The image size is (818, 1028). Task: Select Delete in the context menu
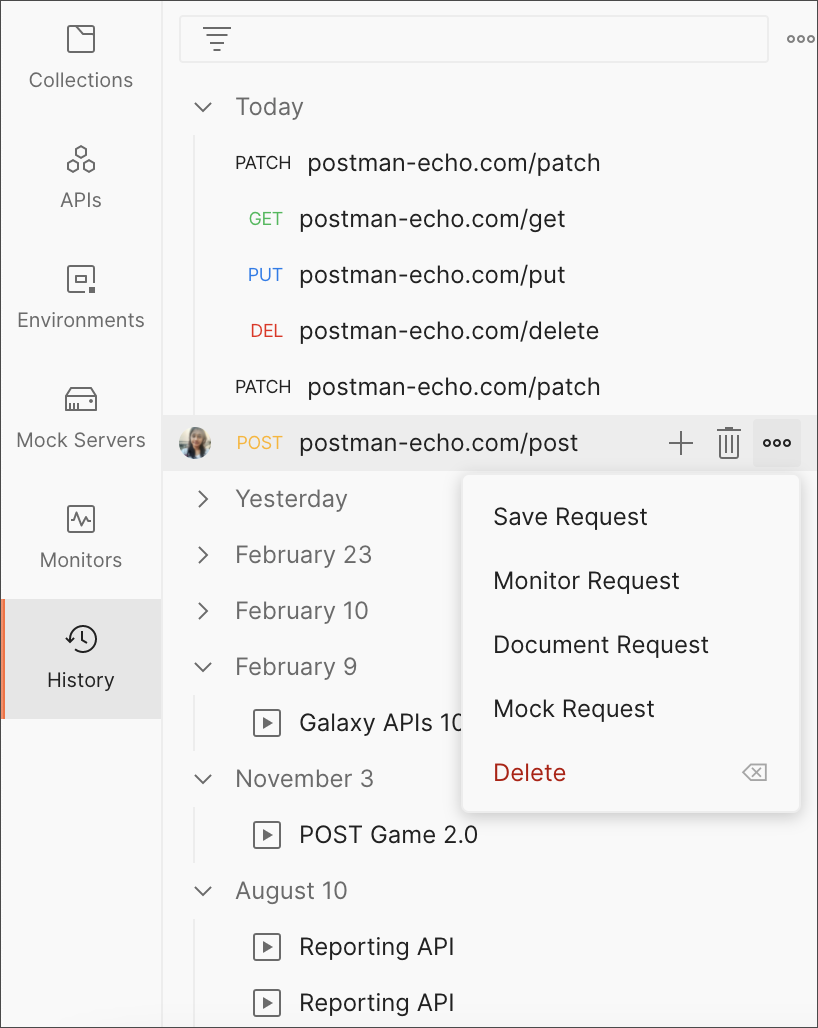click(x=530, y=773)
